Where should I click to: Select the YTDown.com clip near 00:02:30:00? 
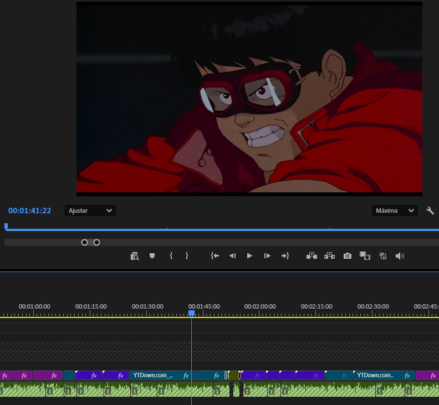click(x=384, y=375)
